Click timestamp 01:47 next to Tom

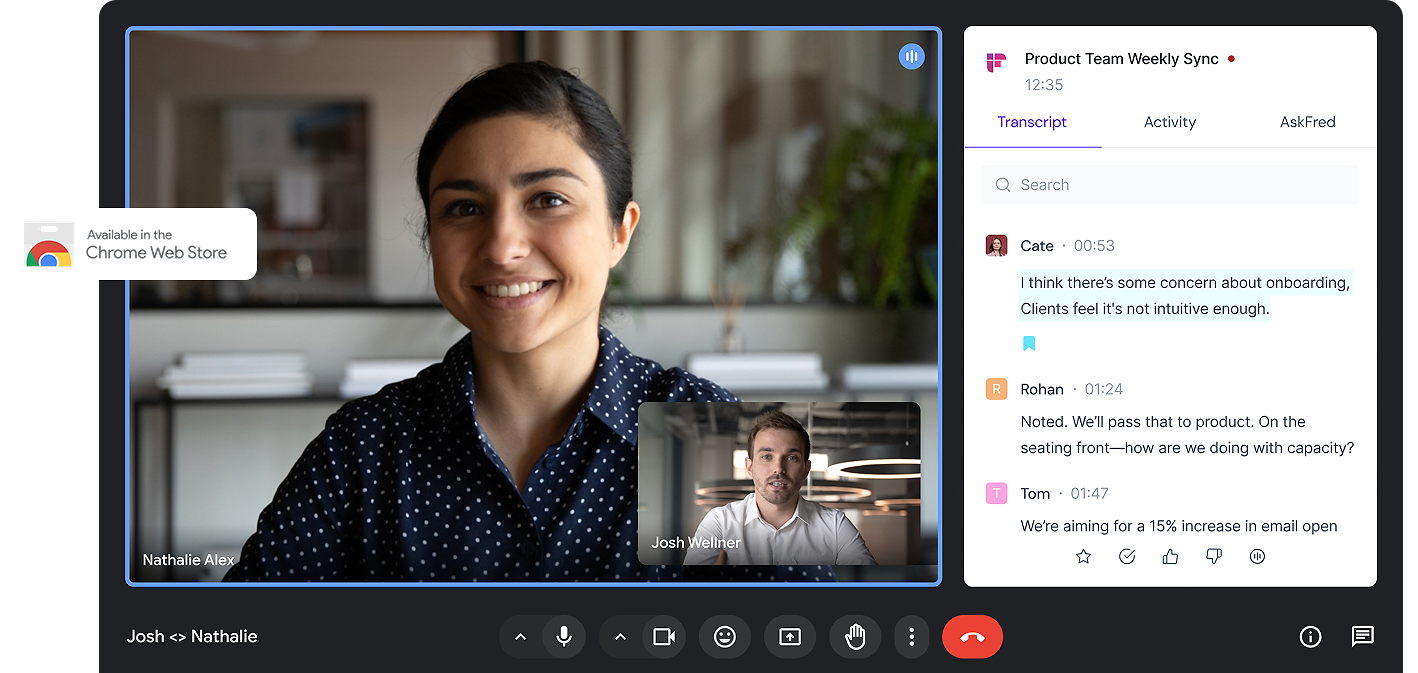pos(1089,493)
